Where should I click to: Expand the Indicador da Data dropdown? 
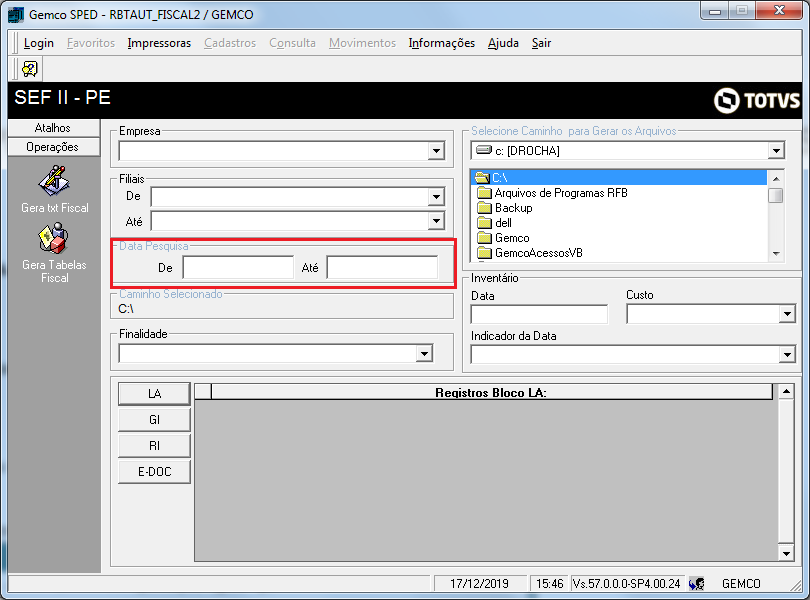(787, 355)
